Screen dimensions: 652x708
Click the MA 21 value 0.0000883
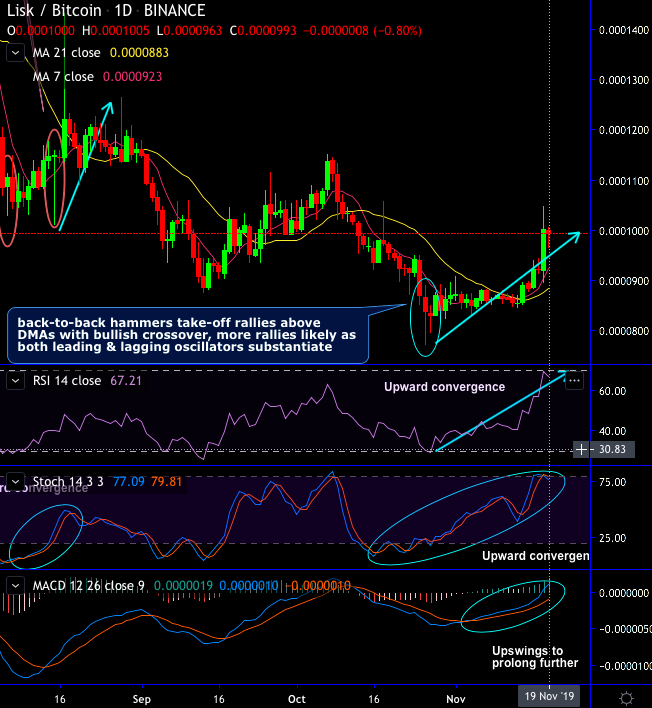coord(139,53)
